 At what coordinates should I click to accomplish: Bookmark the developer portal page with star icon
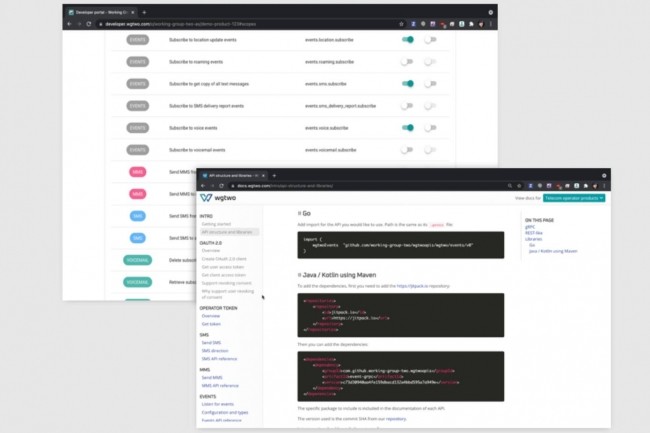(401, 22)
